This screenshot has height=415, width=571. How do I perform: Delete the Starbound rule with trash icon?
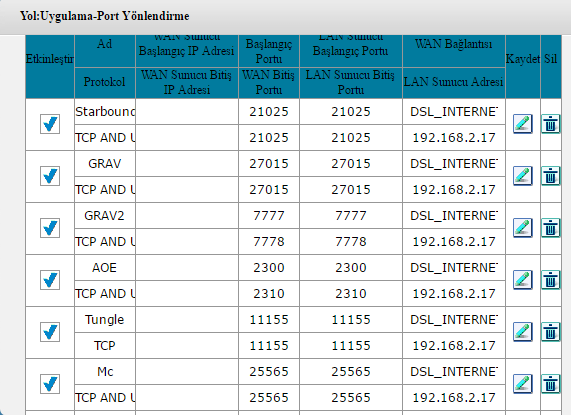pos(550,124)
